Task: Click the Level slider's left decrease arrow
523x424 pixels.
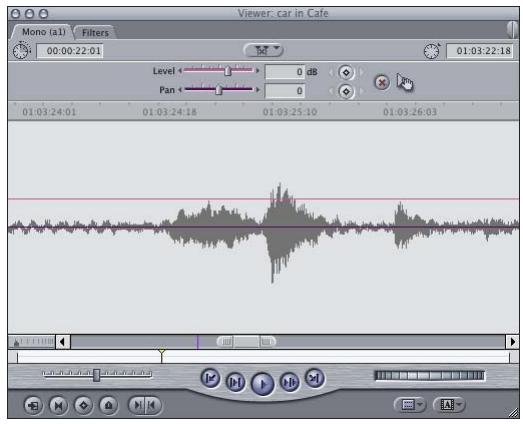Action: pyautogui.click(x=180, y=71)
